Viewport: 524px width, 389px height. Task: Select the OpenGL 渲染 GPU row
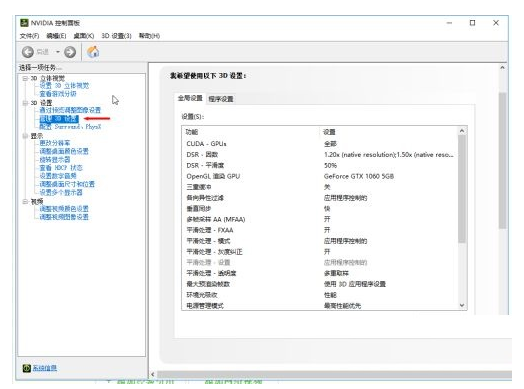(x=319, y=176)
